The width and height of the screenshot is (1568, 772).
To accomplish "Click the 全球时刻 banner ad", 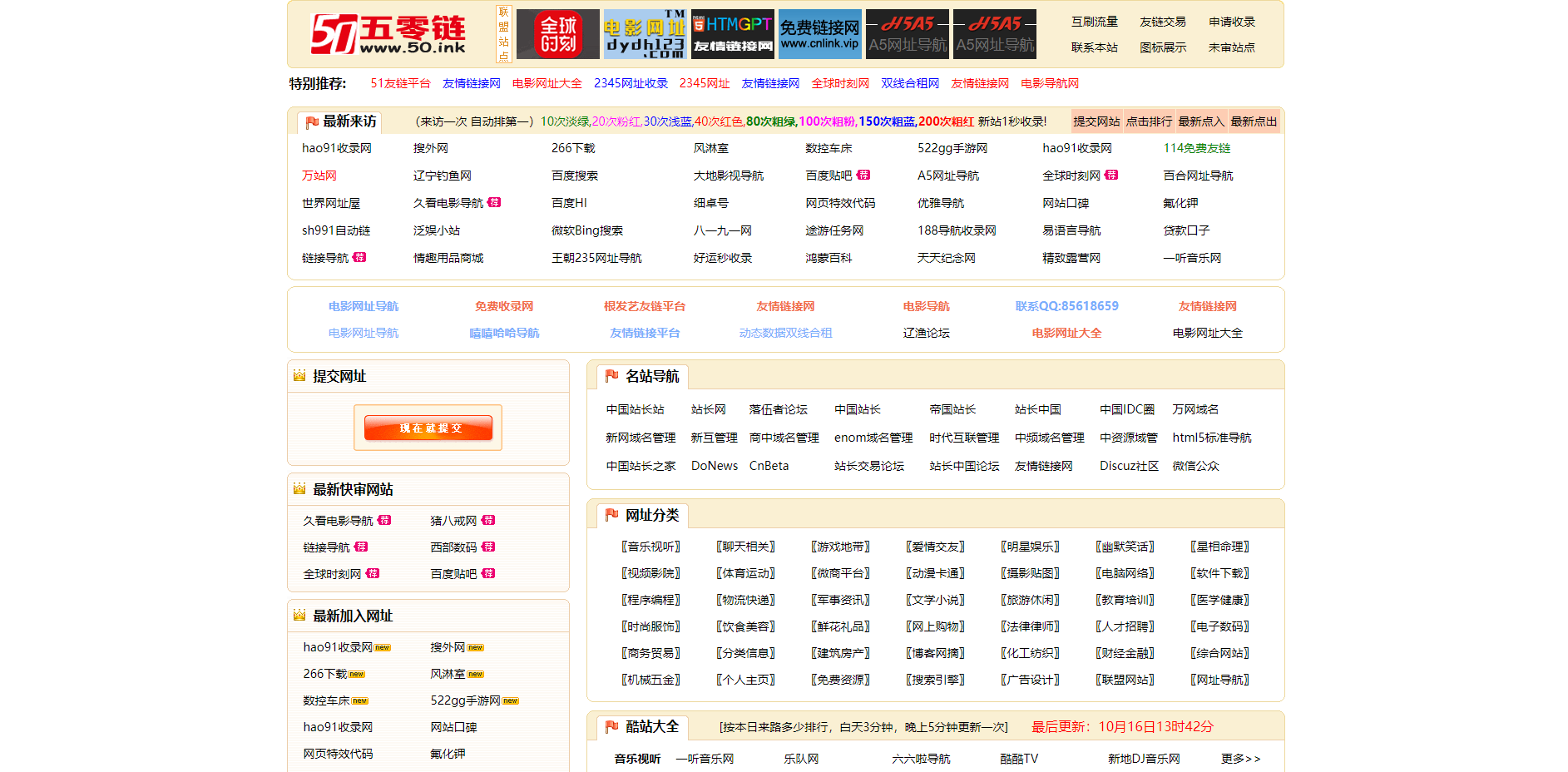I will 557,34.
